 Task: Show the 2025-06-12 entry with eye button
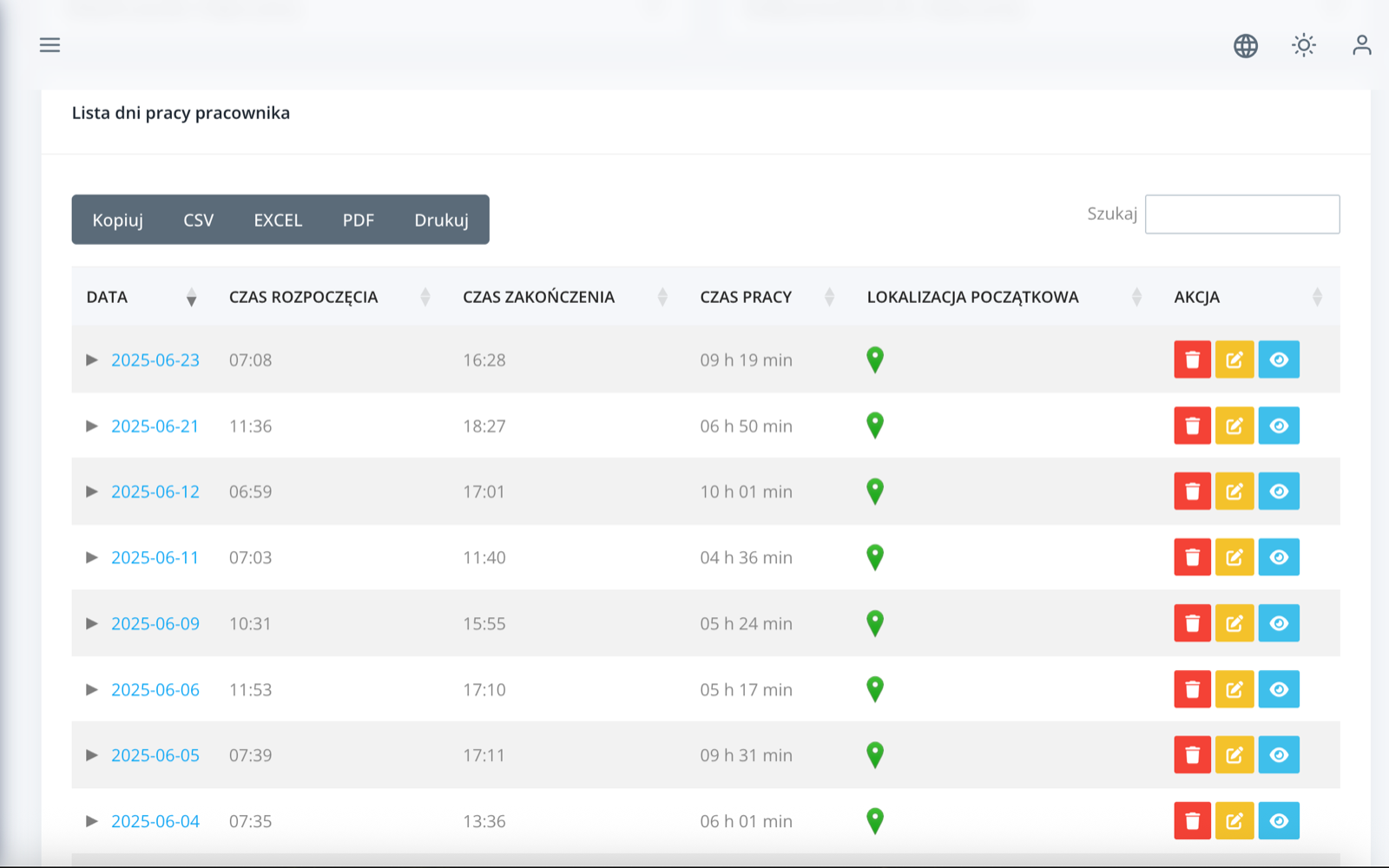click(x=1279, y=491)
